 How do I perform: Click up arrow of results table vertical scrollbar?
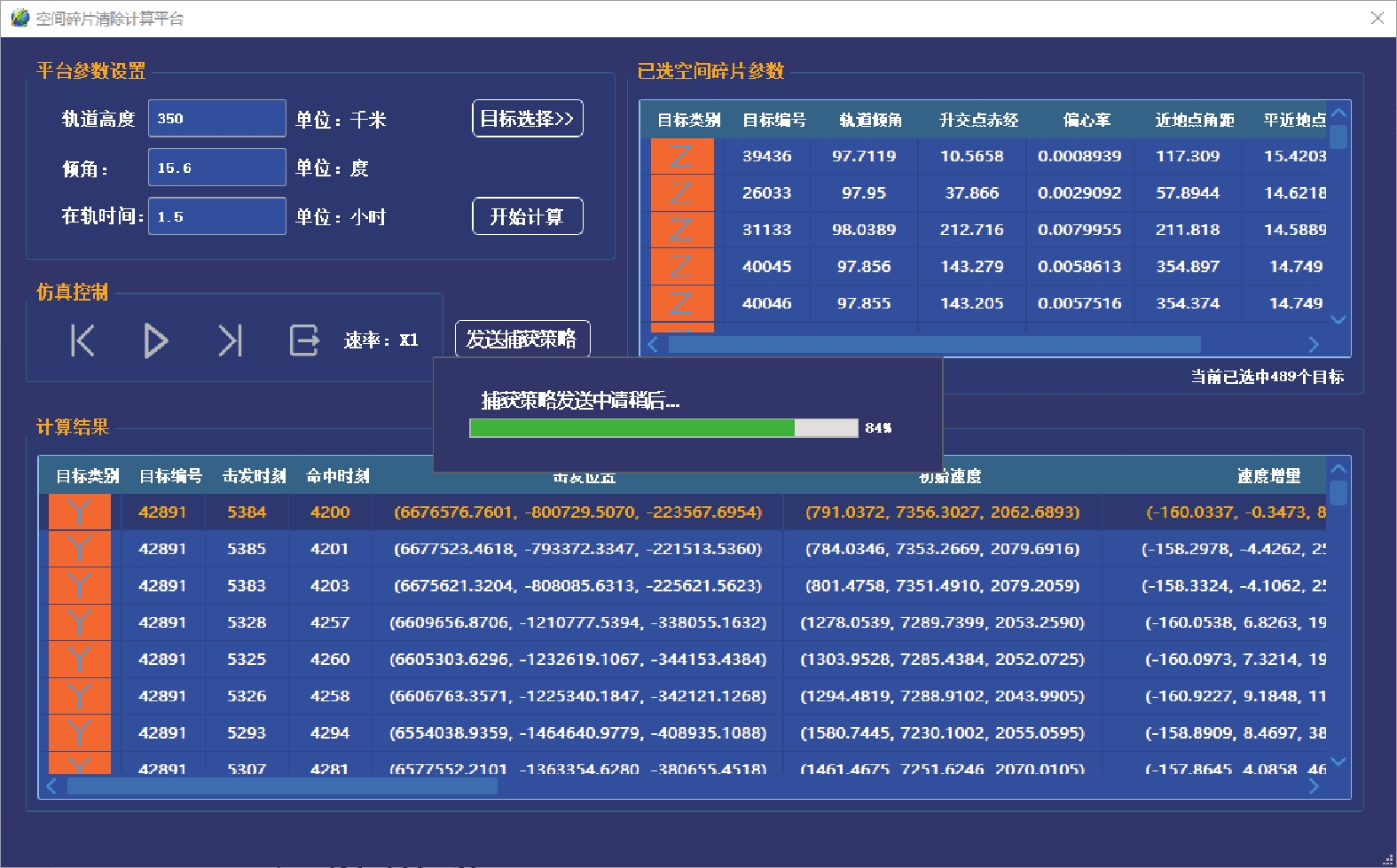[1338, 468]
